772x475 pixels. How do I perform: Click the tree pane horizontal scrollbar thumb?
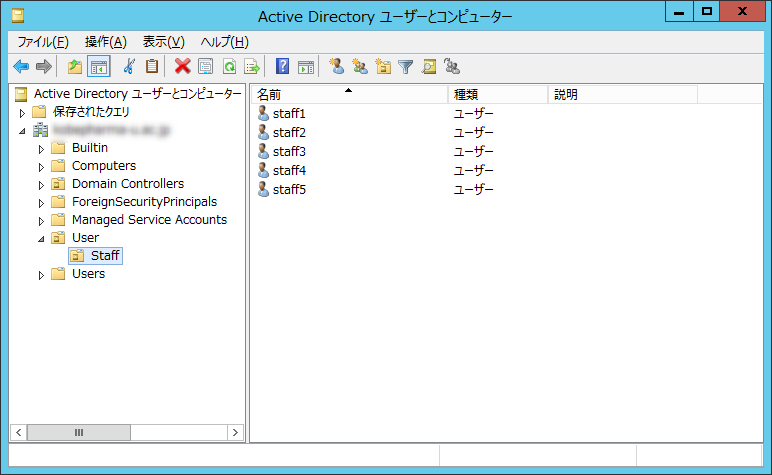click(x=79, y=433)
